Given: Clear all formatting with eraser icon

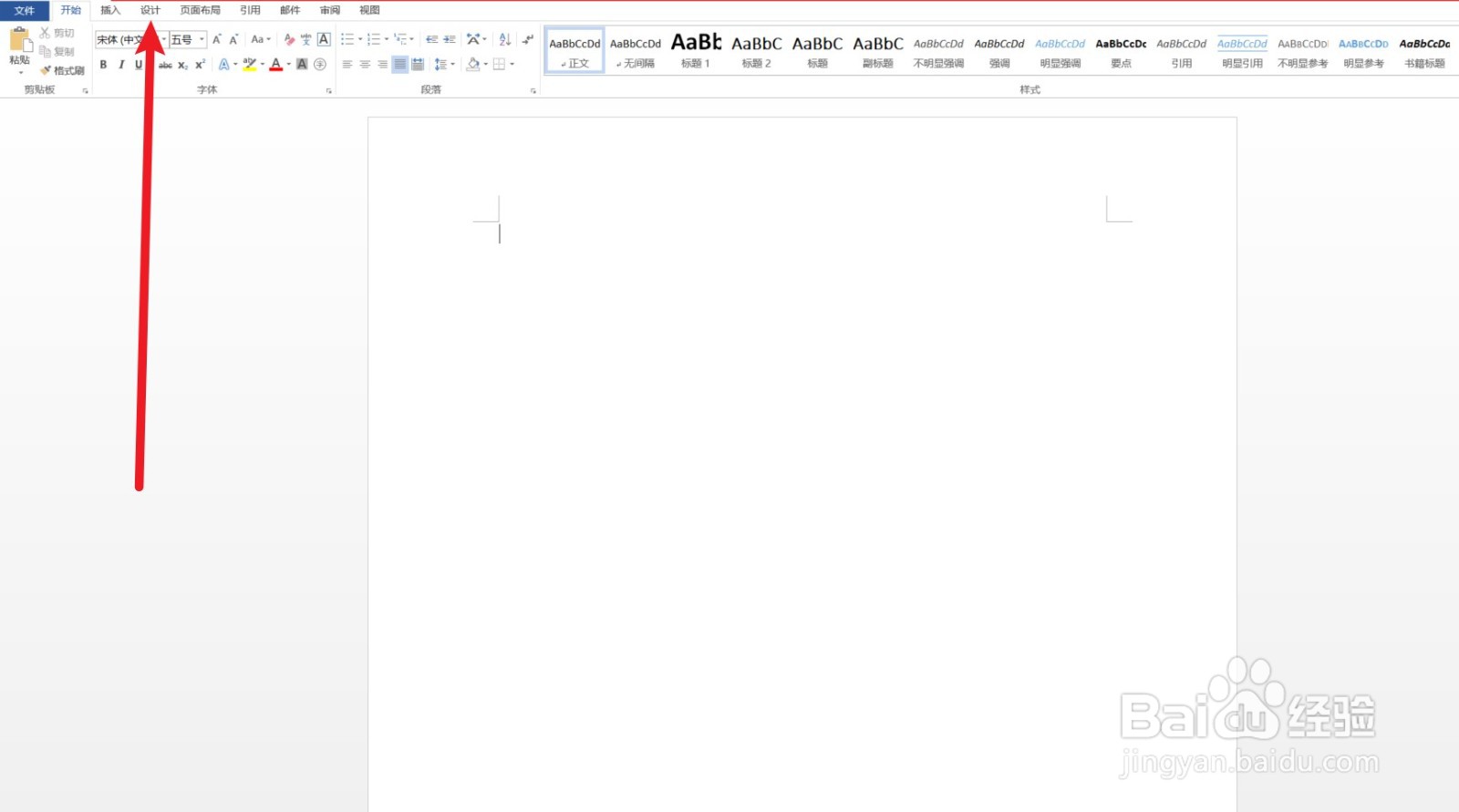Looking at the screenshot, I should tap(289, 39).
